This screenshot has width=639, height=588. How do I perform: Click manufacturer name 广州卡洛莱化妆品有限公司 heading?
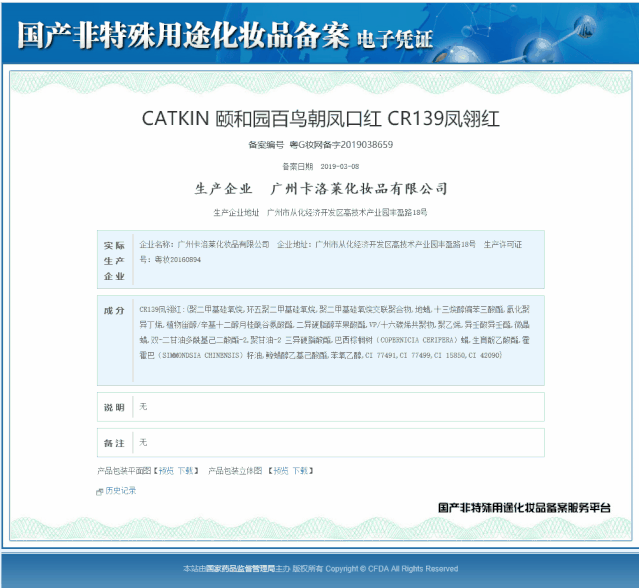click(x=359, y=189)
